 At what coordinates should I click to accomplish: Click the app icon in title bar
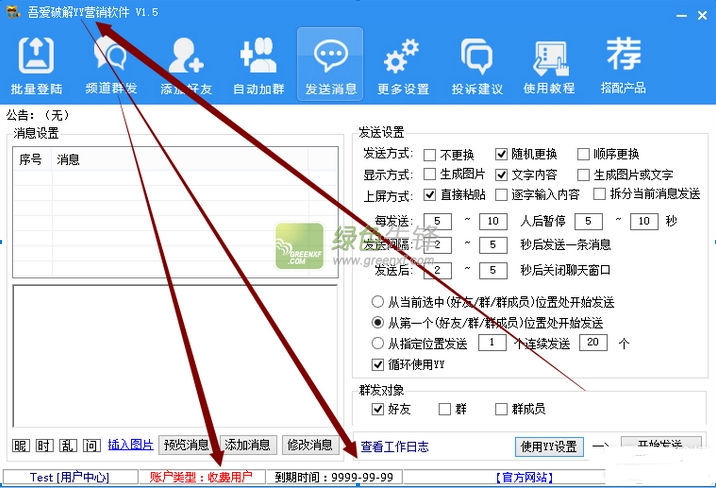tap(13, 12)
